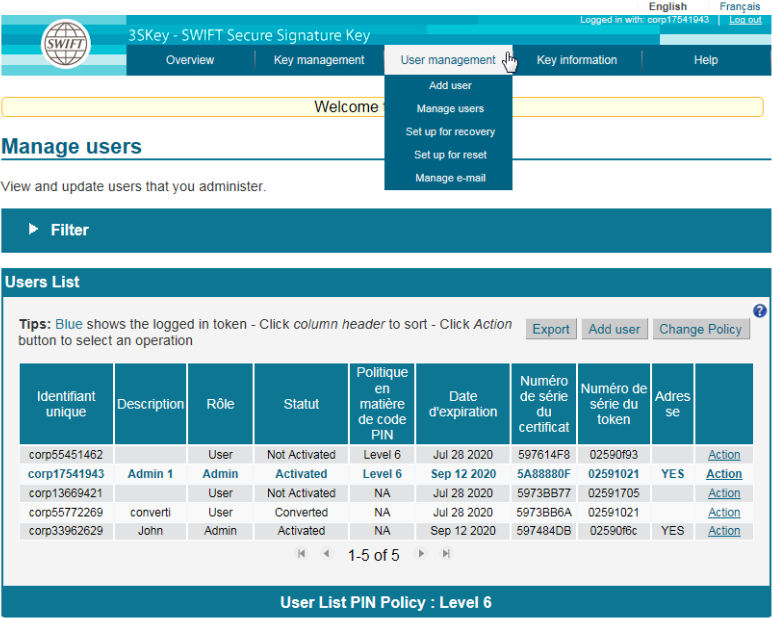Select Set up for recovery menu entry
772x618 pixels.
[x=450, y=132]
